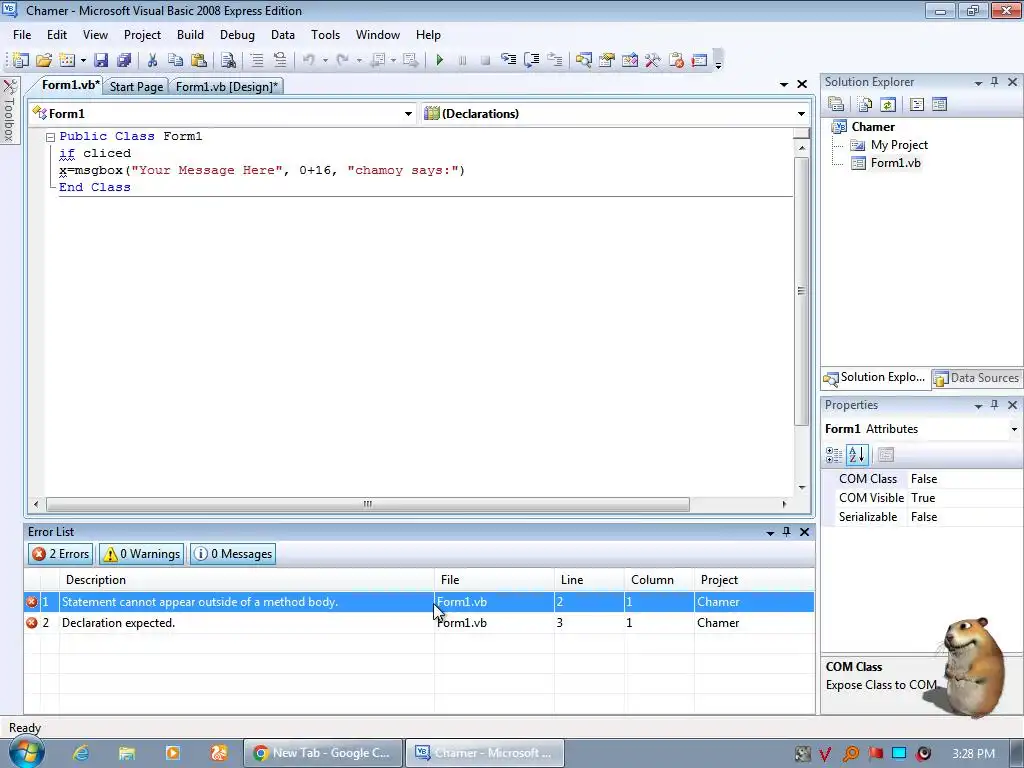The width and height of the screenshot is (1024, 768).
Task: Click the Uncomment selected lines icon
Action: coord(280,60)
